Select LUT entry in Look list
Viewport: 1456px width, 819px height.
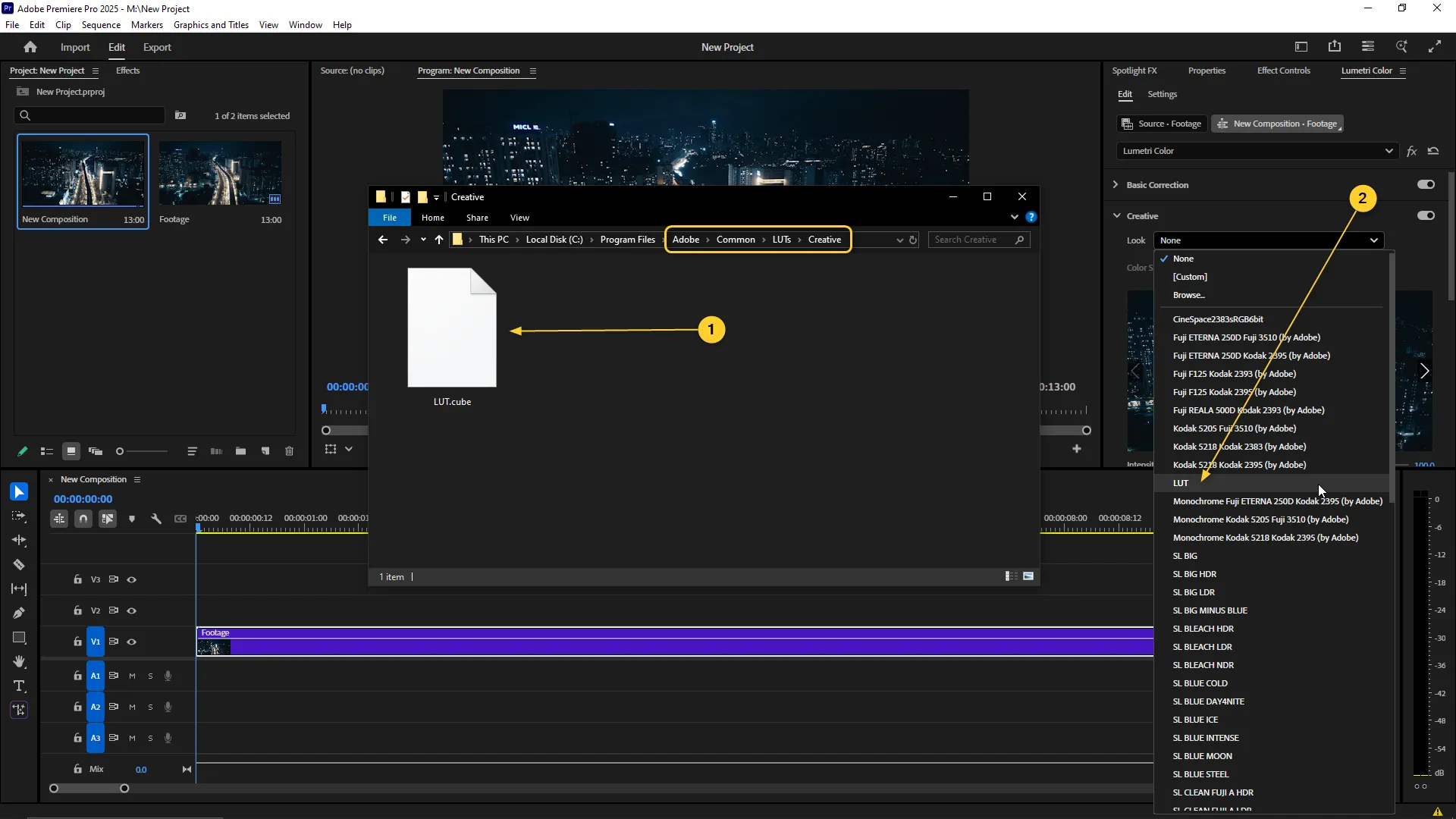pyautogui.click(x=1181, y=483)
